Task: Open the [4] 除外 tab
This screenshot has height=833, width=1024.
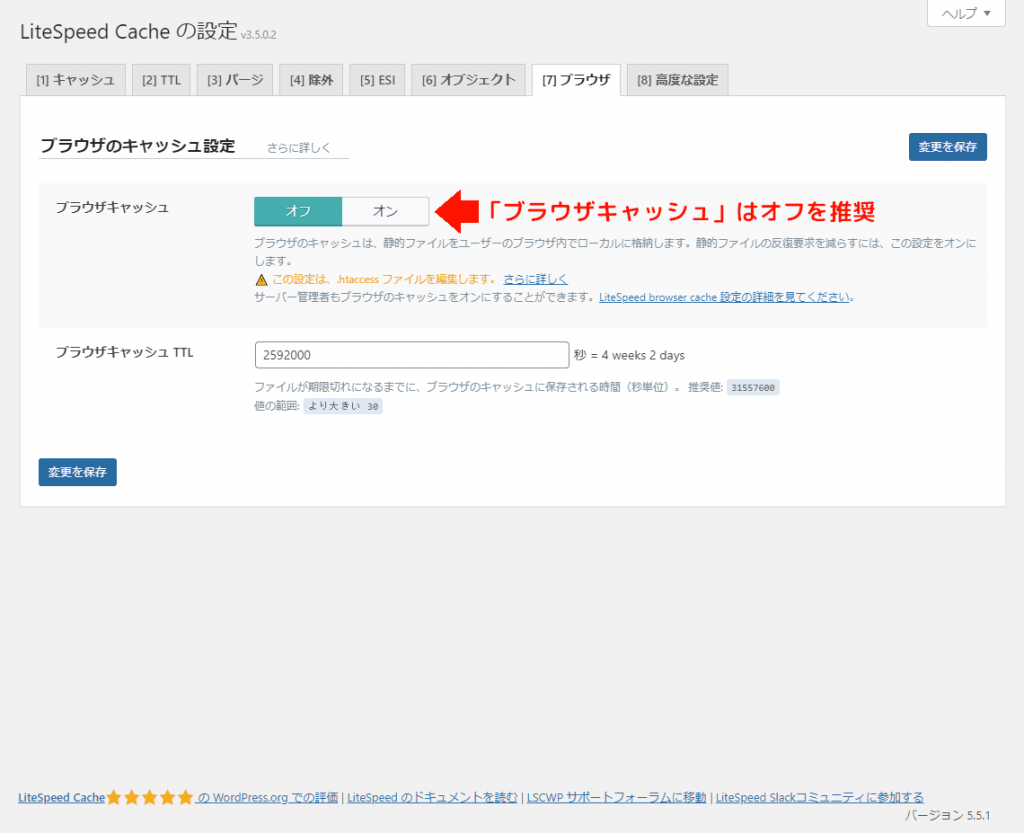Action: [312, 80]
